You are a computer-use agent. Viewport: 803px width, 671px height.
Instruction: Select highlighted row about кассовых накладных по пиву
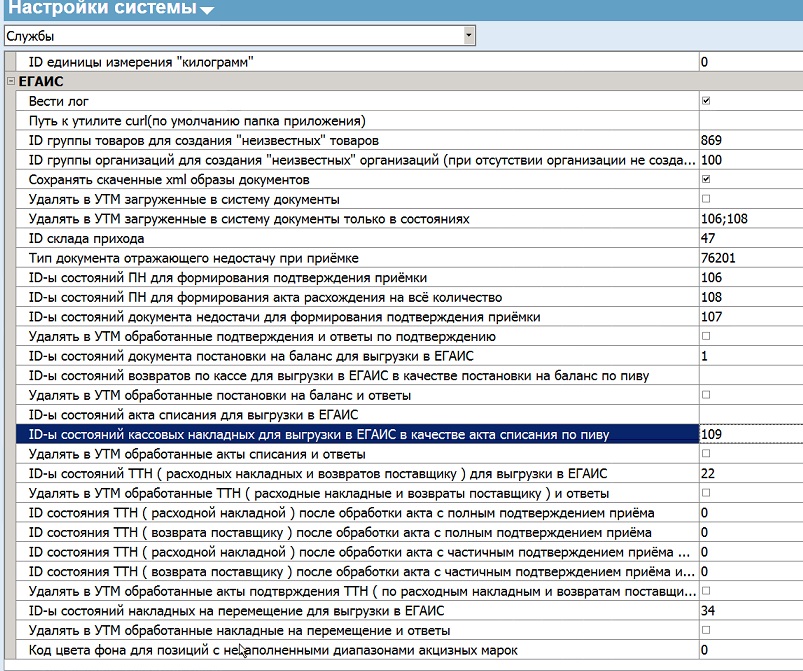coord(357,434)
